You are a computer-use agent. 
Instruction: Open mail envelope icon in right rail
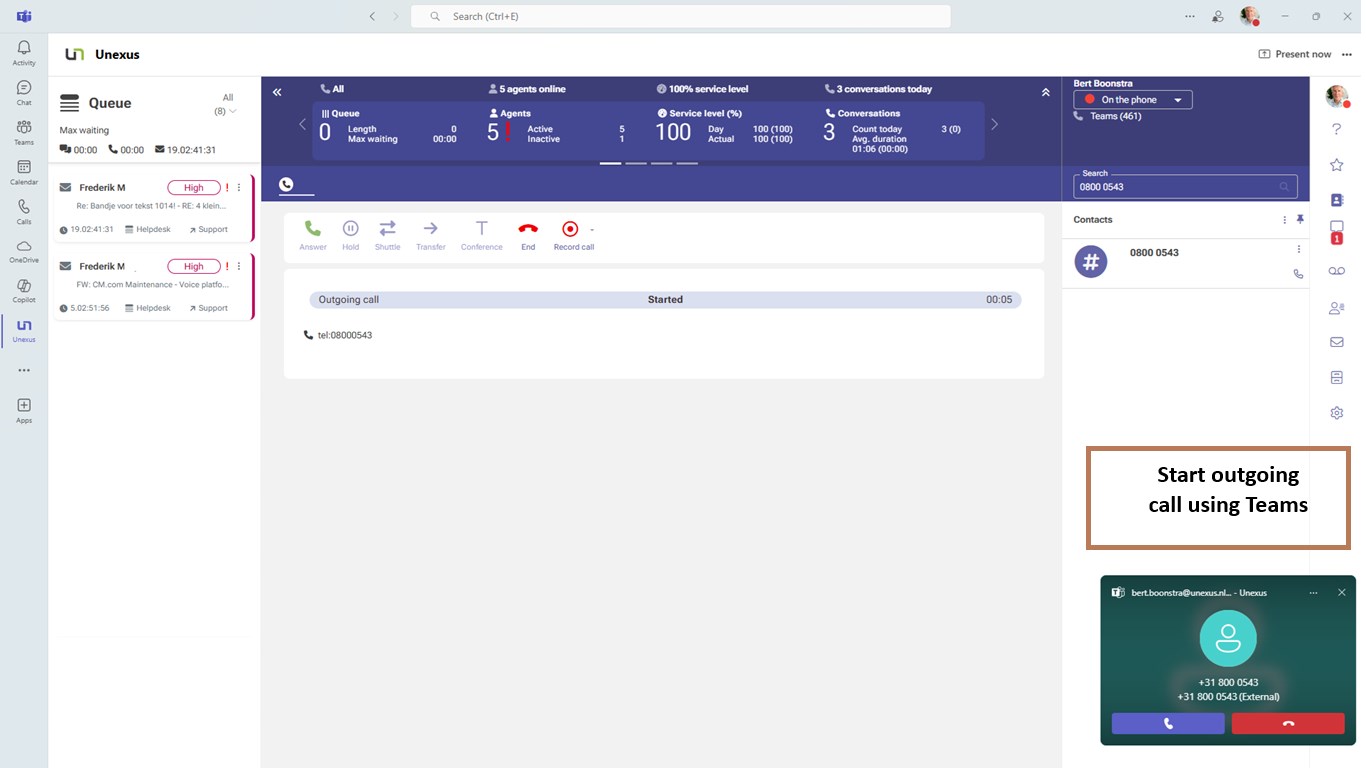1336,342
